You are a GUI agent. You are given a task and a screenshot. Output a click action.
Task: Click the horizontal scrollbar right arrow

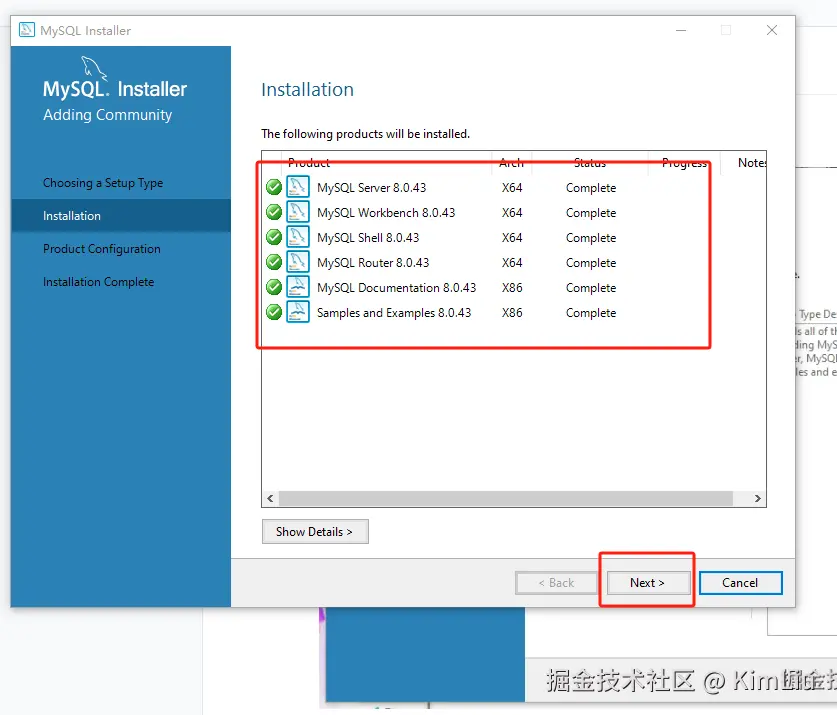(x=757, y=498)
